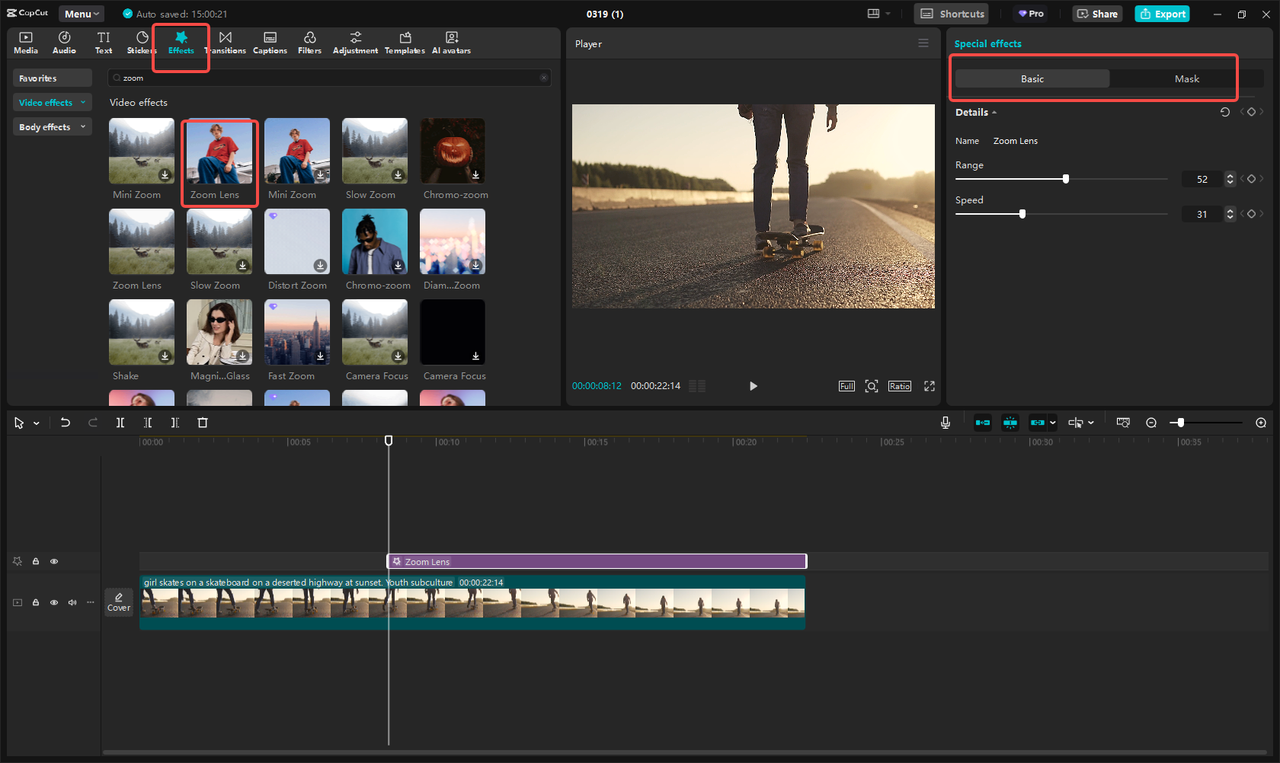
Task: Open the Menu dropdown
Action: point(80,13)
